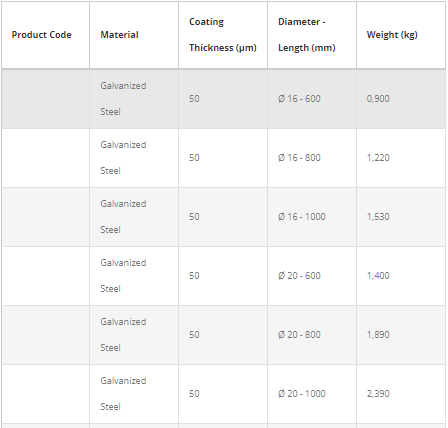Click the Ø 20 - 1000 dimension cell

coord(312,394)
